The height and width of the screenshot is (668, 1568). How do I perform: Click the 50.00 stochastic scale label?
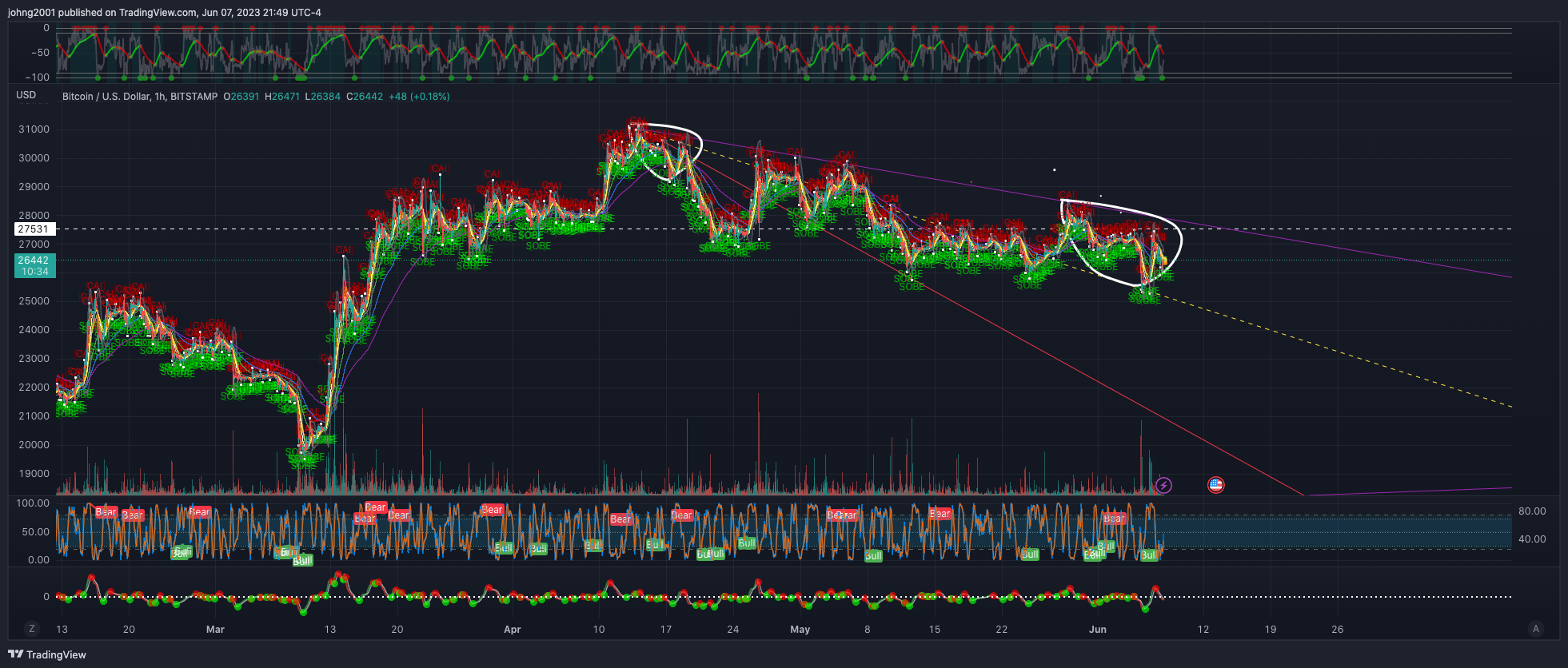click(36, 532)
